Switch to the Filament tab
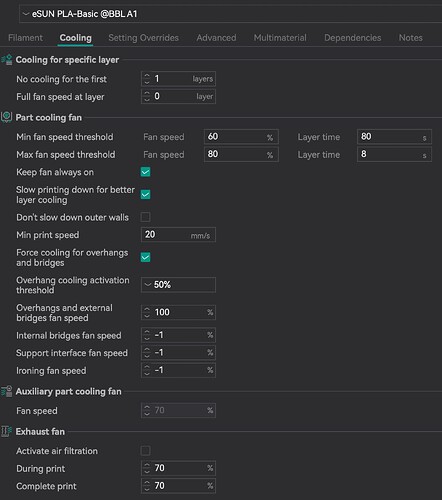Screen dimensions: 442x500 tap(25, 38)
